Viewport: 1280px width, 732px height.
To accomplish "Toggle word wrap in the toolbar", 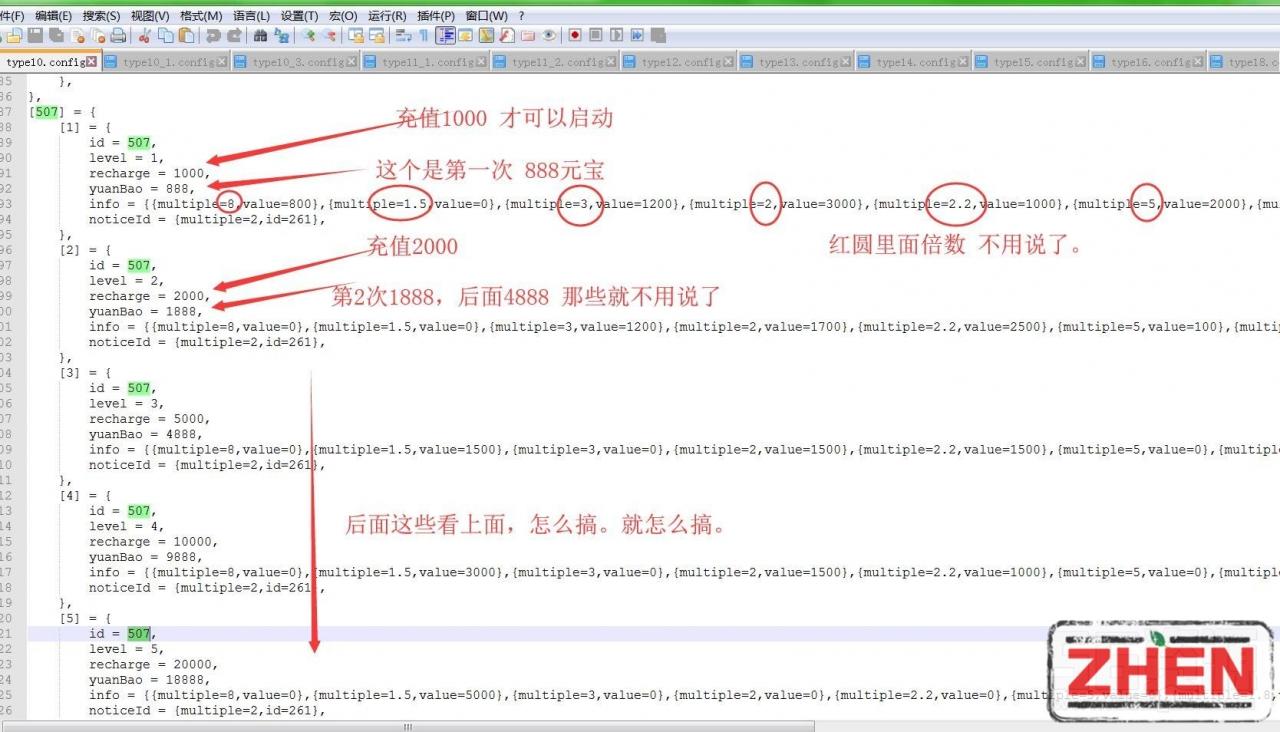I will pos(404,35).
